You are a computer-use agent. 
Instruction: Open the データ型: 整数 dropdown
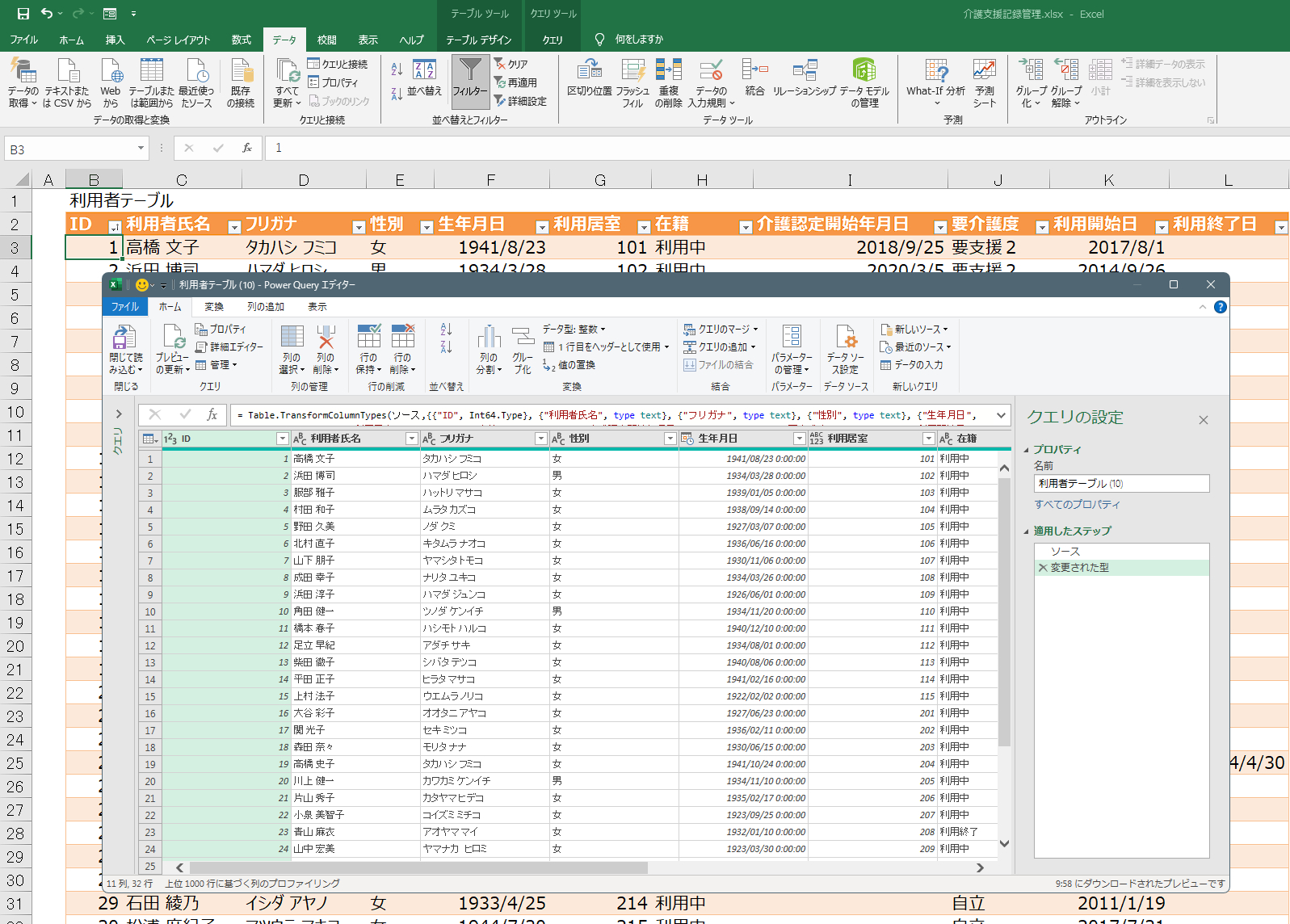[574, 329]
